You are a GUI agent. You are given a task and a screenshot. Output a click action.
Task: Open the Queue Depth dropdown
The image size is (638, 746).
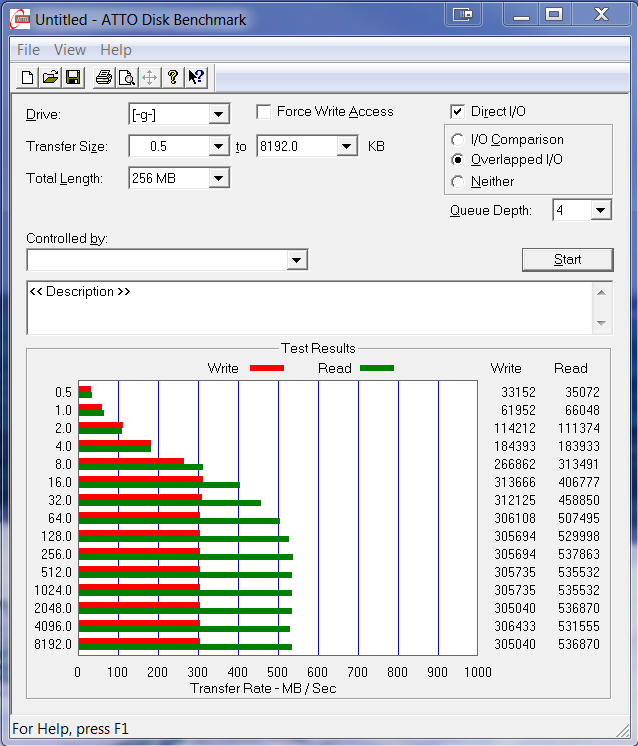point(600,211)
